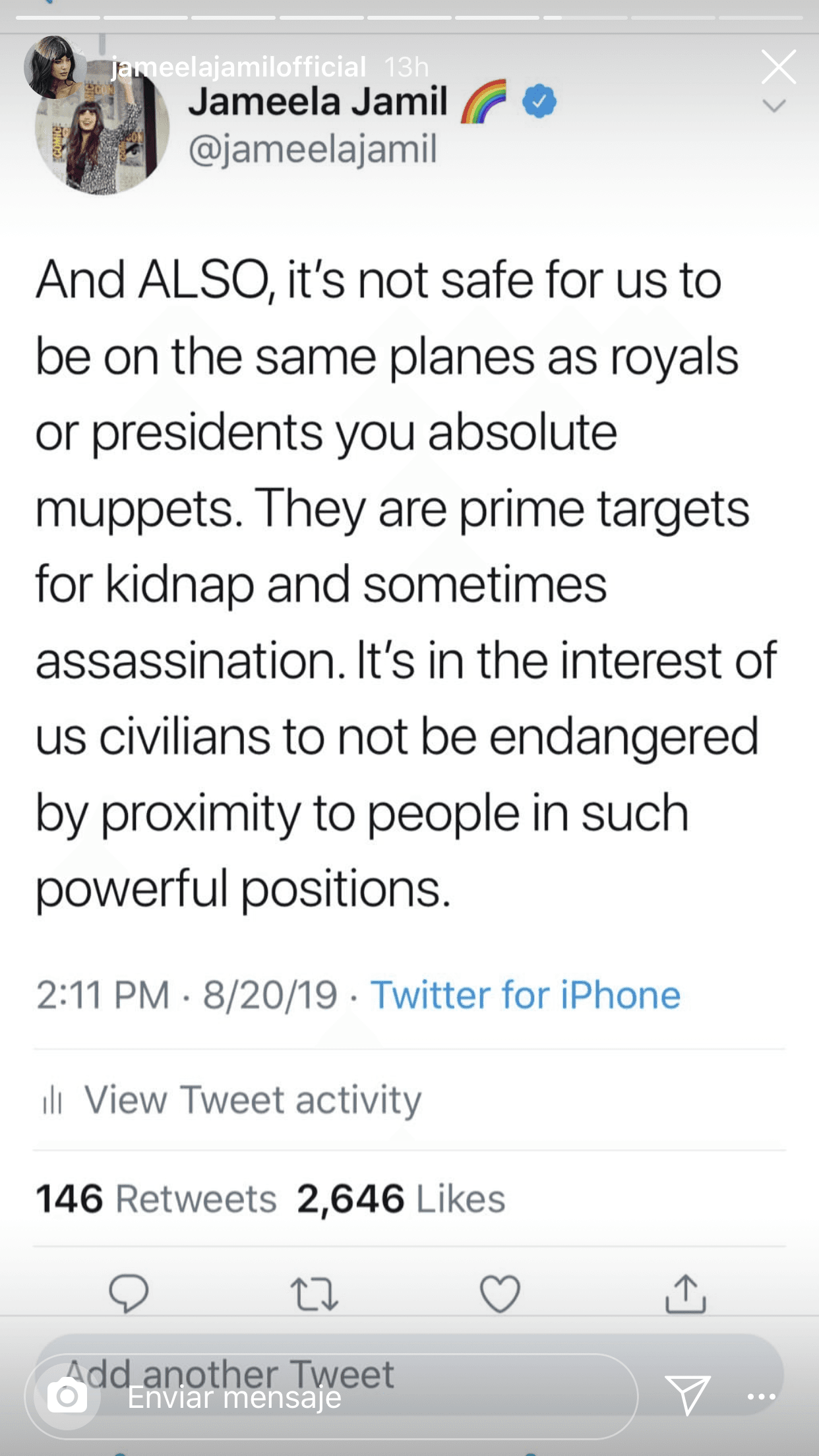819x1456 pixels.
Task: Tap the retweet arrows icon
Action: 314,1294
